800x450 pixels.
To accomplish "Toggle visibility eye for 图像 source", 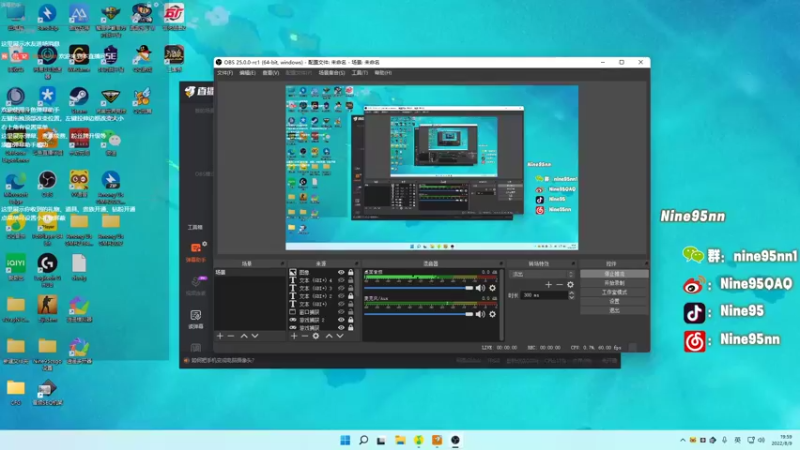I will click(x=341, y=272).
